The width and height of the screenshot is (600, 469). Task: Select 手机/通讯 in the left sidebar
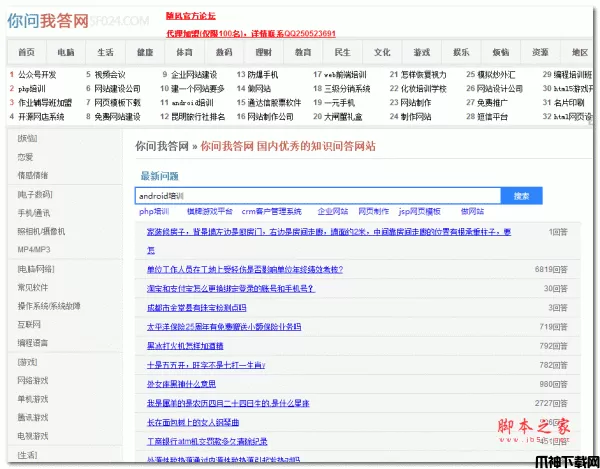[x=33, y=213]
